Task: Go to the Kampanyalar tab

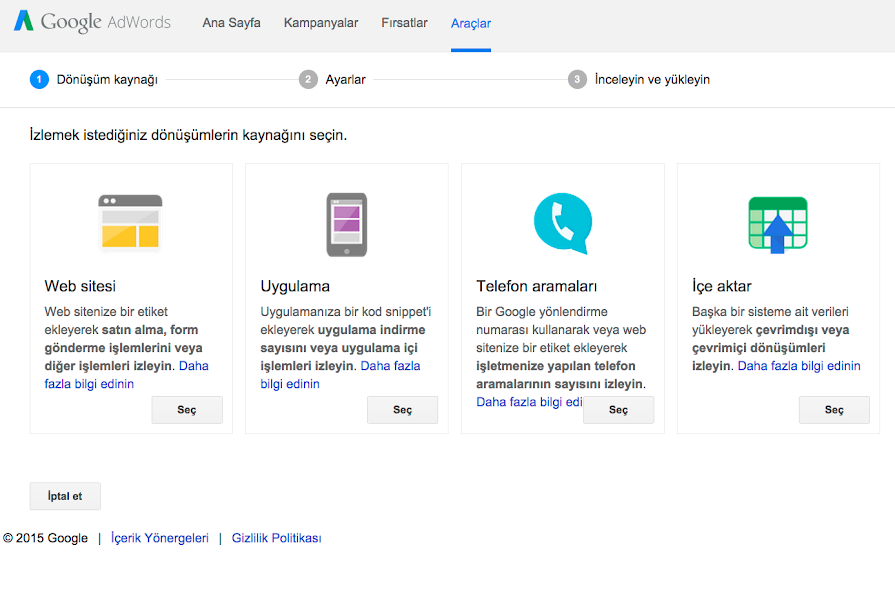Action: click(320, 23)
